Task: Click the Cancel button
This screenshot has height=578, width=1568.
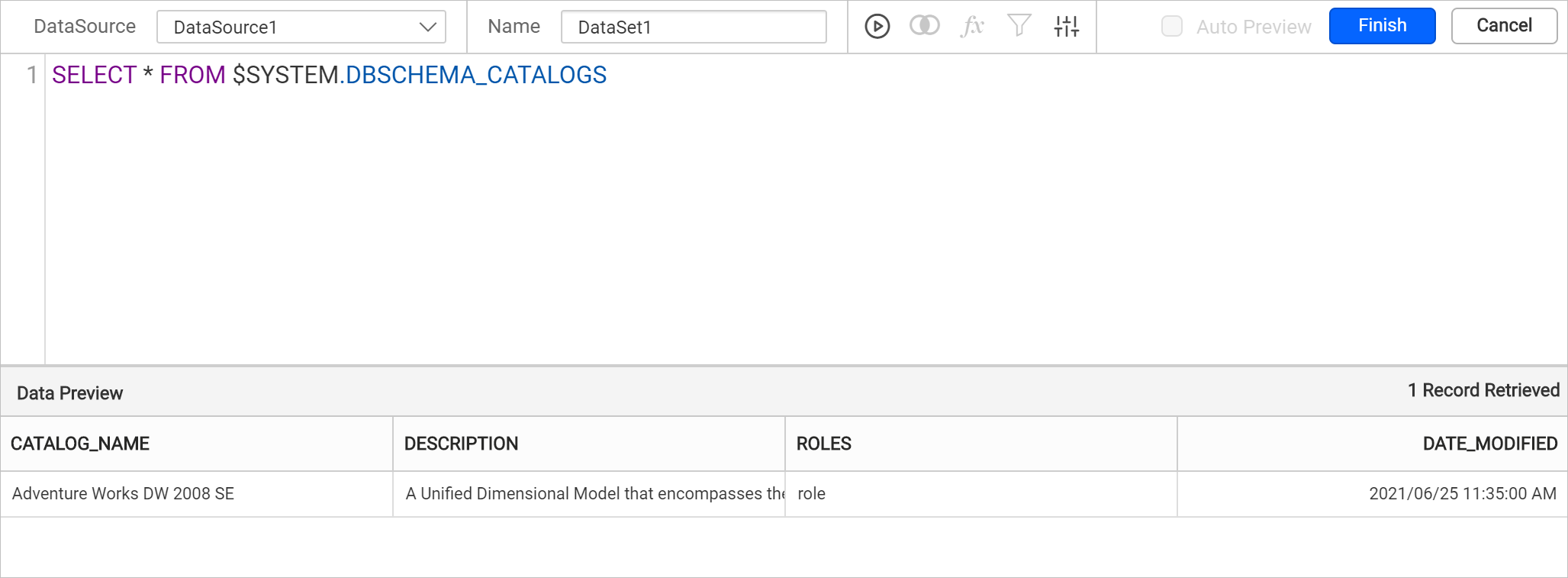Action: (1504, 26)
